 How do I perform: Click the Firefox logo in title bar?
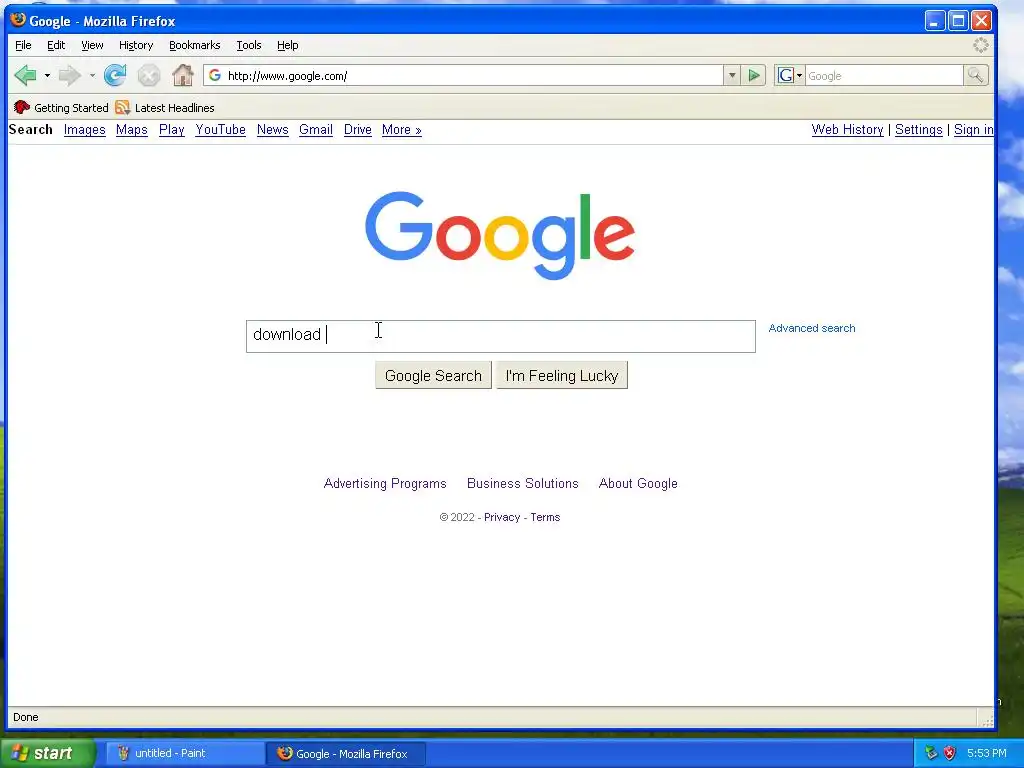pos(18,20)
